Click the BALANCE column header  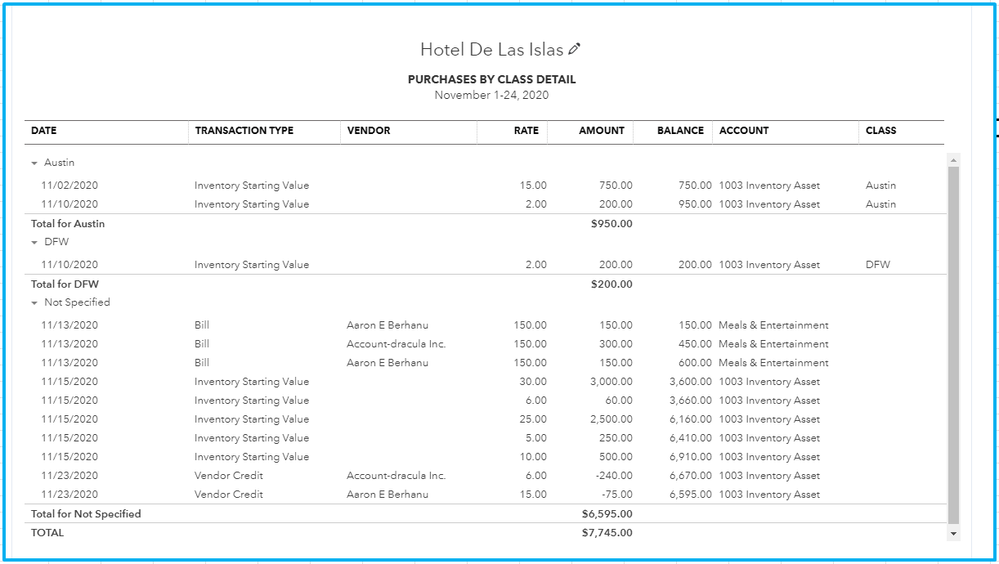[x=680, y=131]
